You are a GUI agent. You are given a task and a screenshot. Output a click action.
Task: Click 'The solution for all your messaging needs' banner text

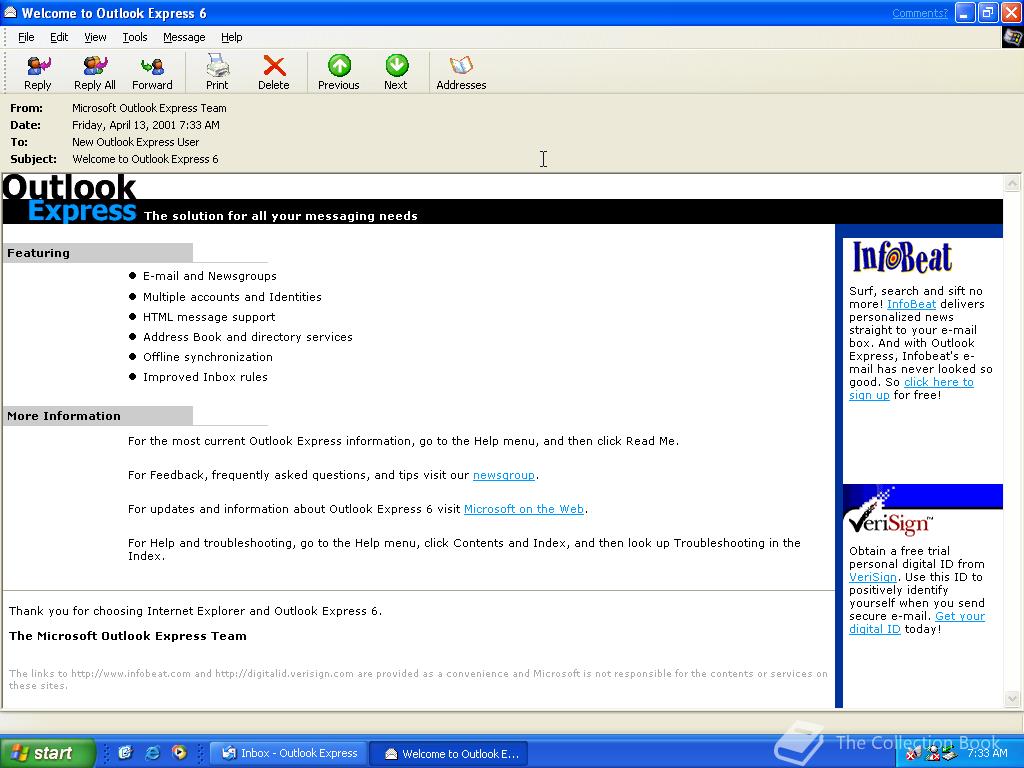click(x=281, y=216)
